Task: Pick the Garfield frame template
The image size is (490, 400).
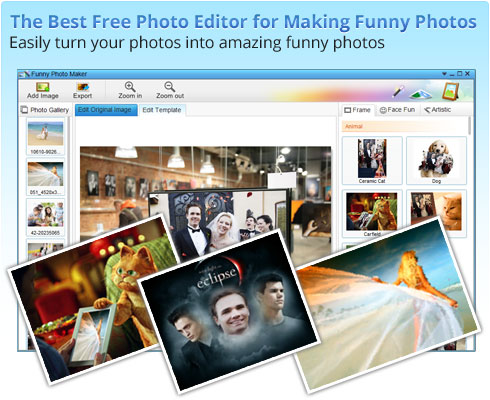Action: [372, 213]
